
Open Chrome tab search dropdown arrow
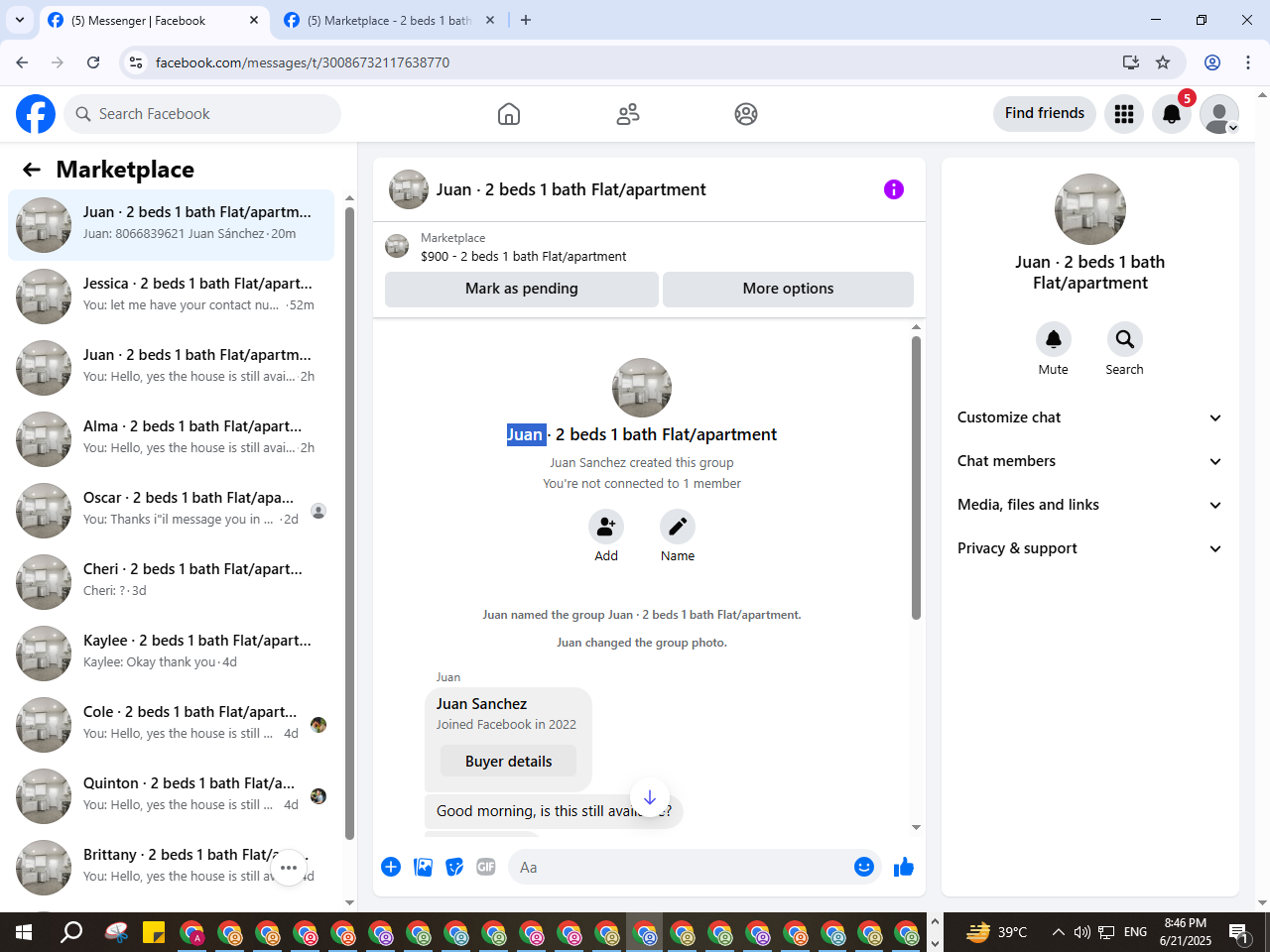20,20
